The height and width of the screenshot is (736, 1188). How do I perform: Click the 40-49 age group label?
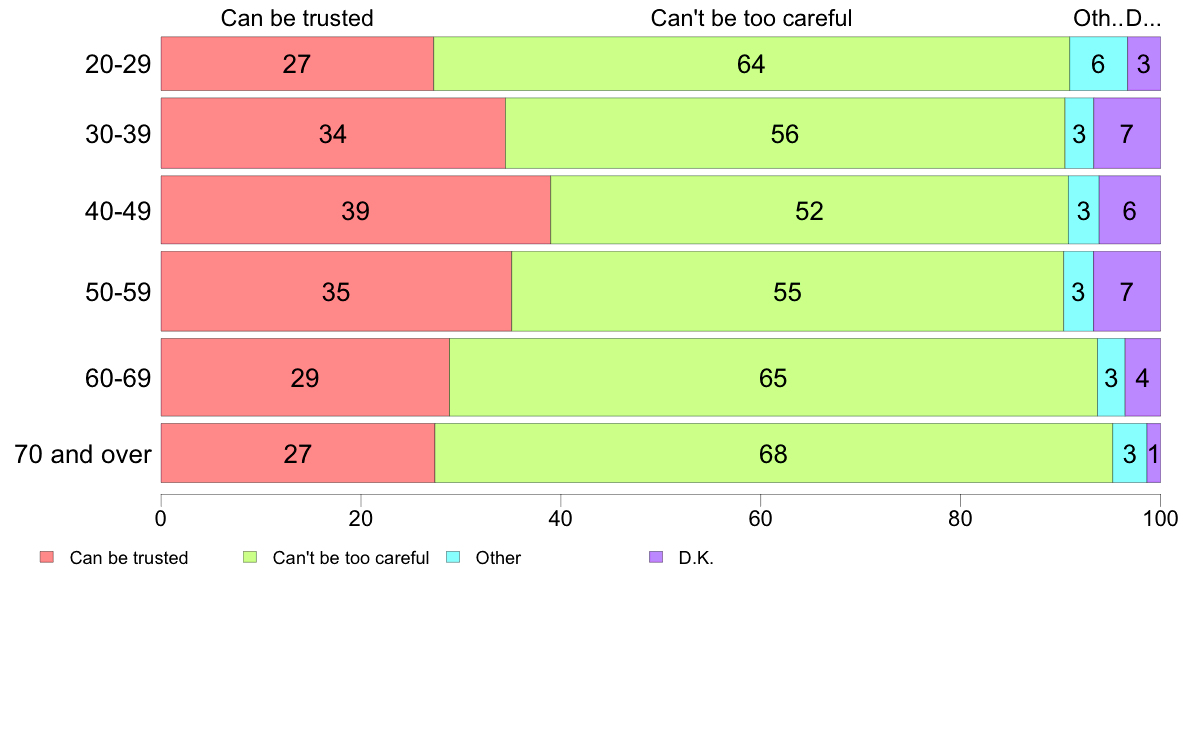click(x=118, y=211)
